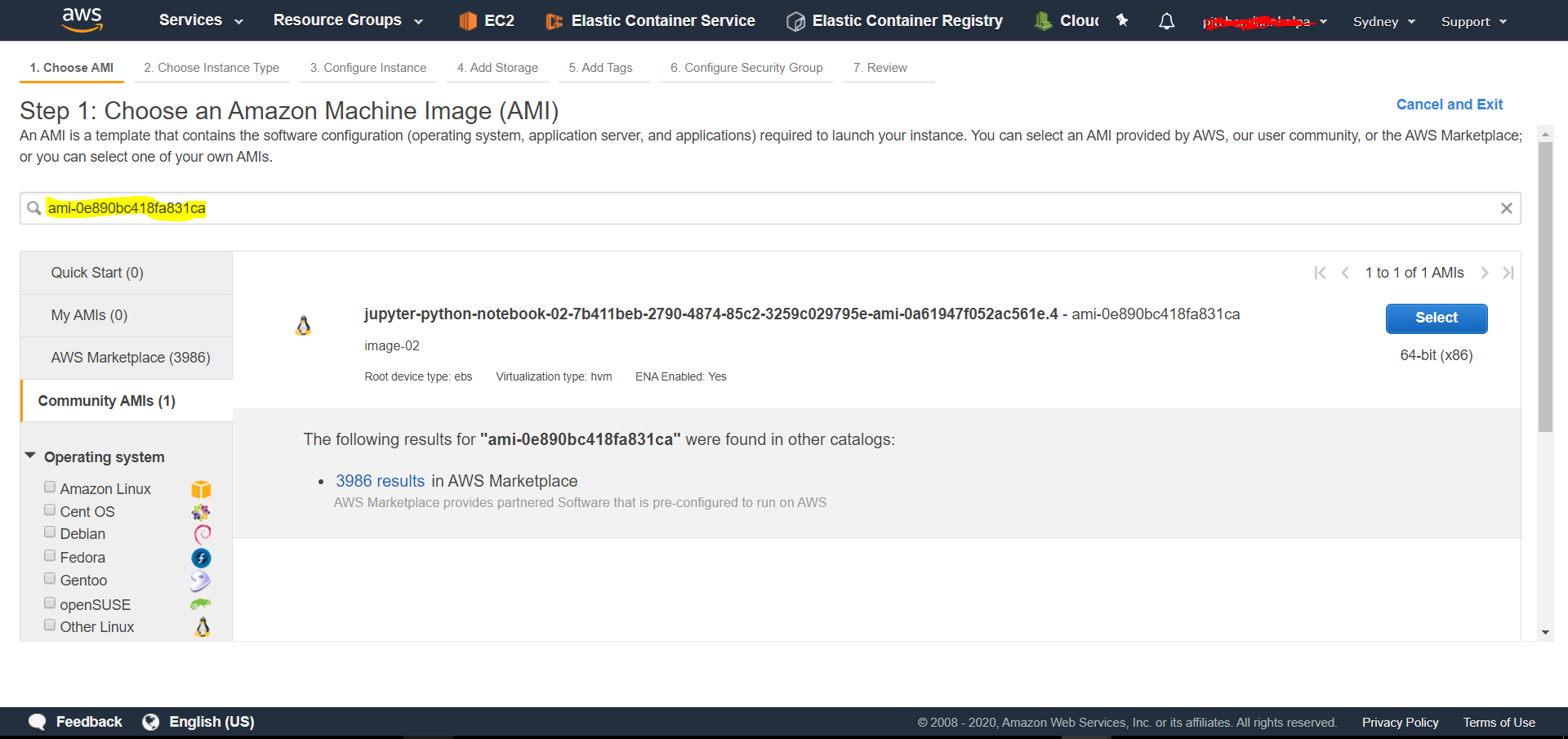Open the Configure Security Group step
The width and height of the screenshot is (1568, 739).
[x=746, y=68]
